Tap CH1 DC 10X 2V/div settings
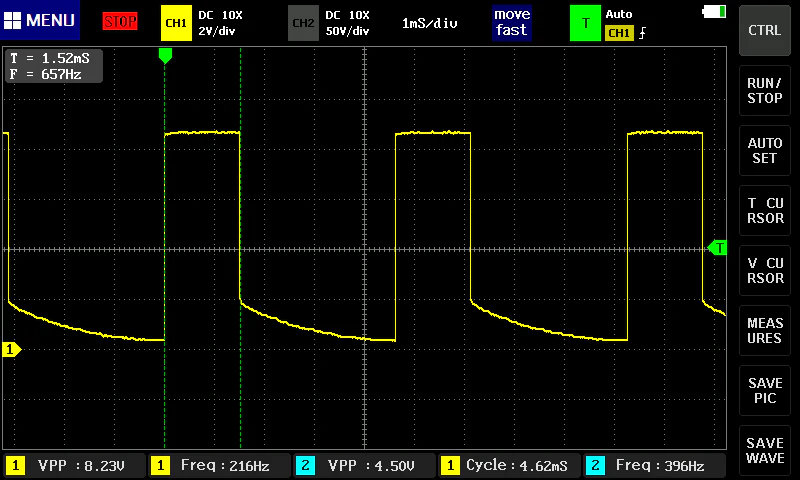800x480 pixels. click(220, 23)
